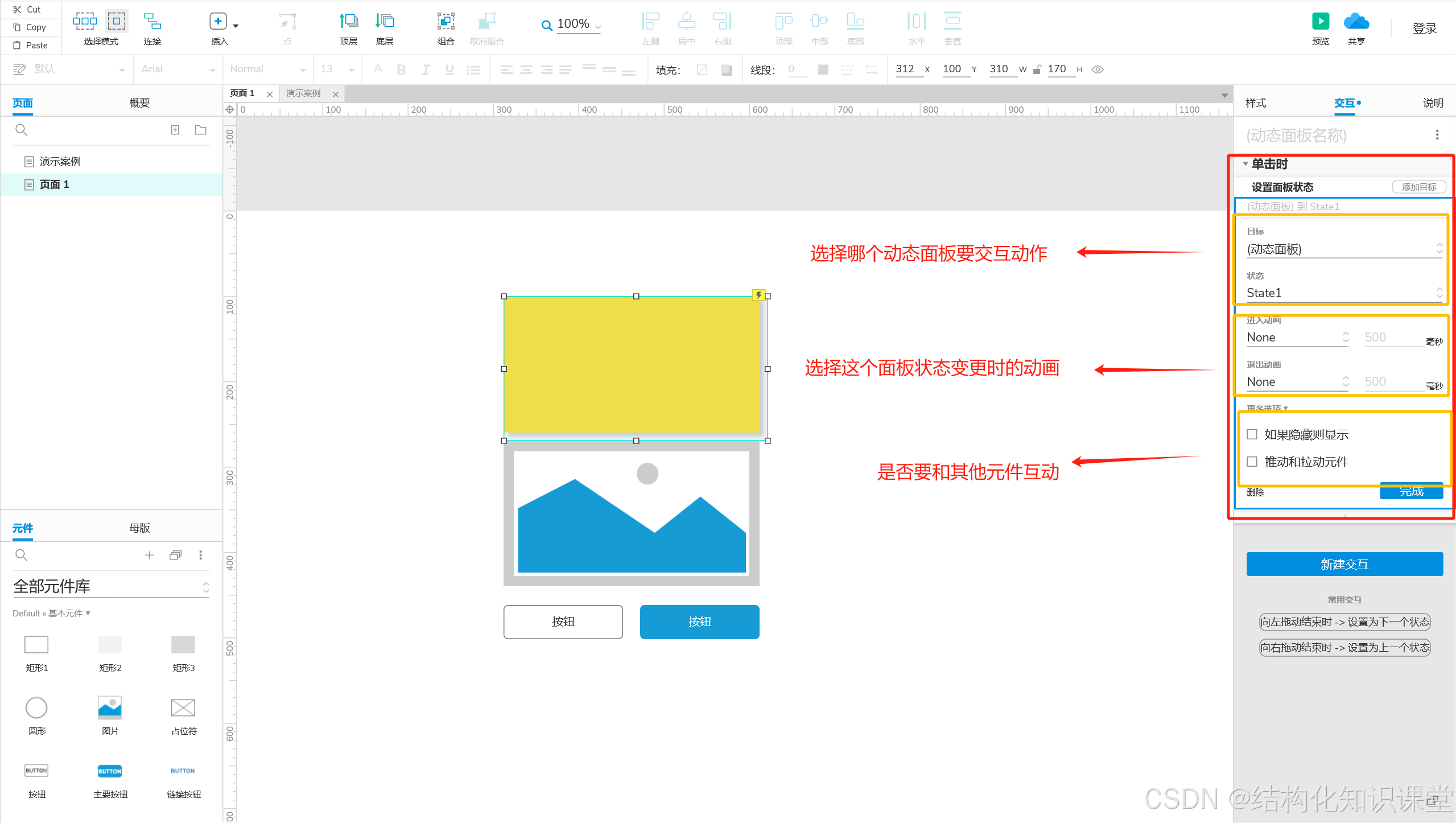1456x823 pixels.
Task: Select the 圆形 circle widget
Action: click(x=36, y=716)
